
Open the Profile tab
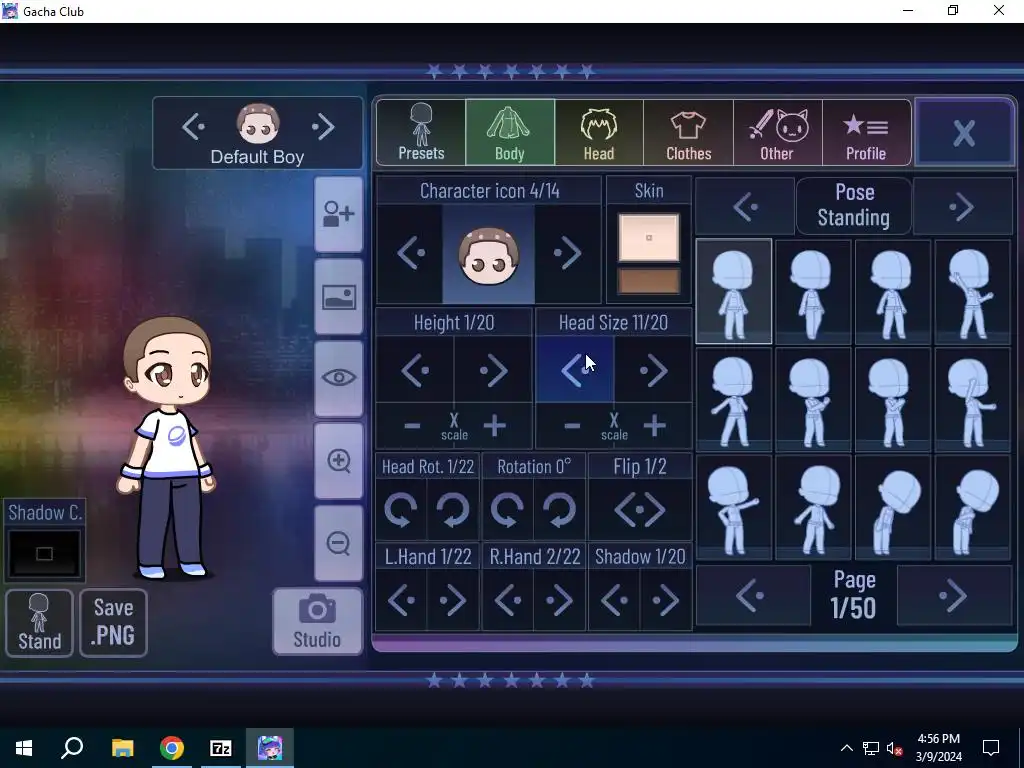point(867,133)
